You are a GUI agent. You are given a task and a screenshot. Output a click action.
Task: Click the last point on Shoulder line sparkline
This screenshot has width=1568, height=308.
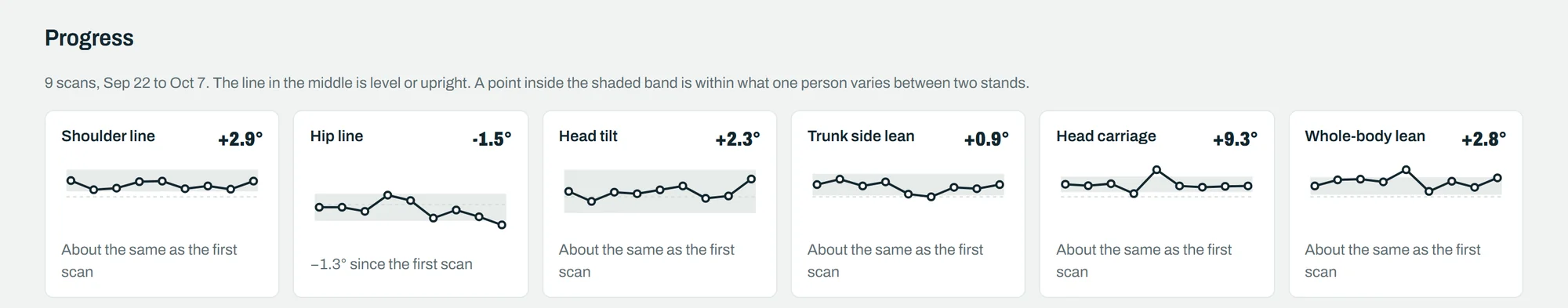(x=253, y=181)
